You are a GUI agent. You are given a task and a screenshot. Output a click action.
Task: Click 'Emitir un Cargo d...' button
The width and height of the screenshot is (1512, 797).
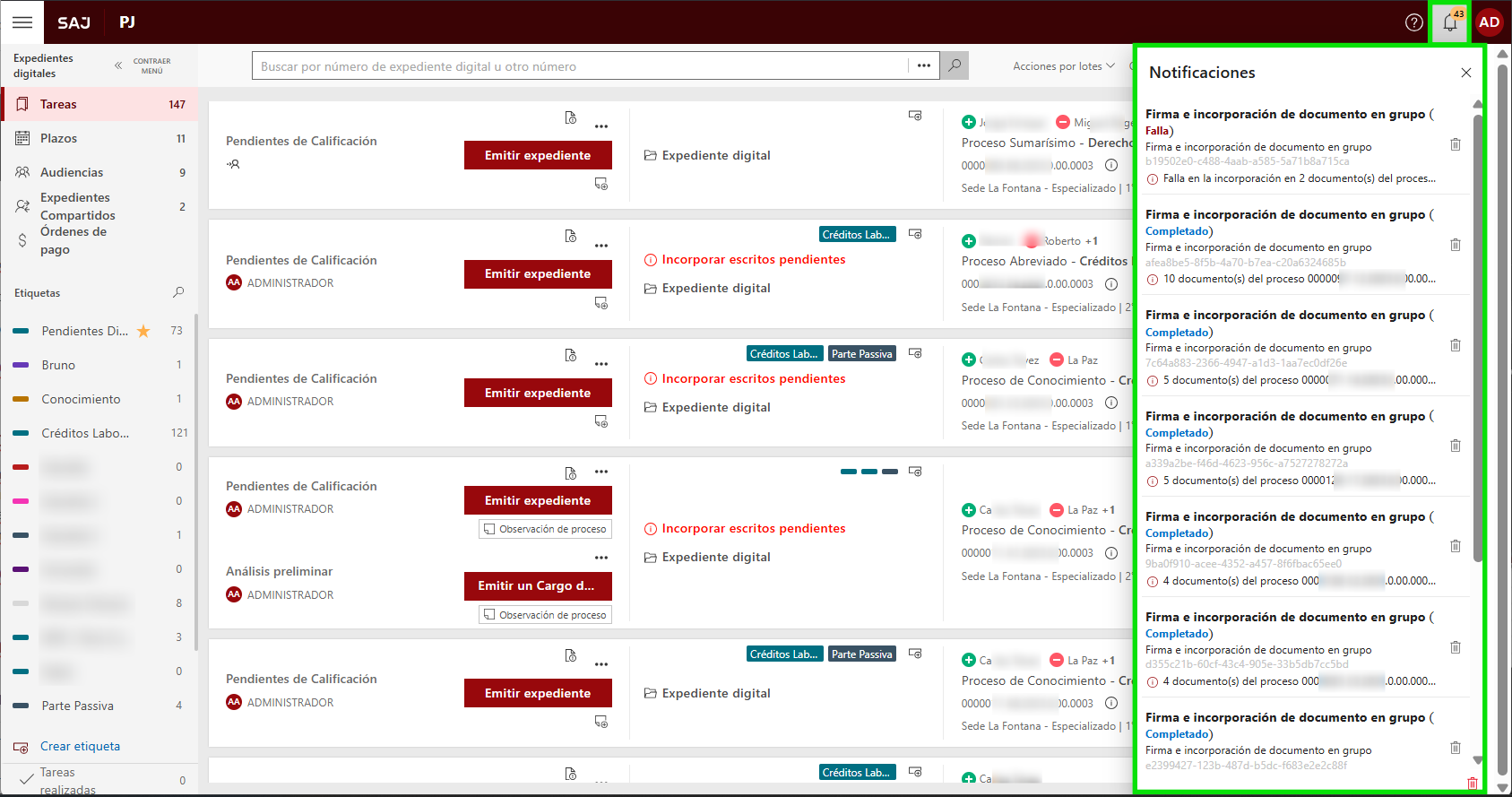(x=537, y=585)
